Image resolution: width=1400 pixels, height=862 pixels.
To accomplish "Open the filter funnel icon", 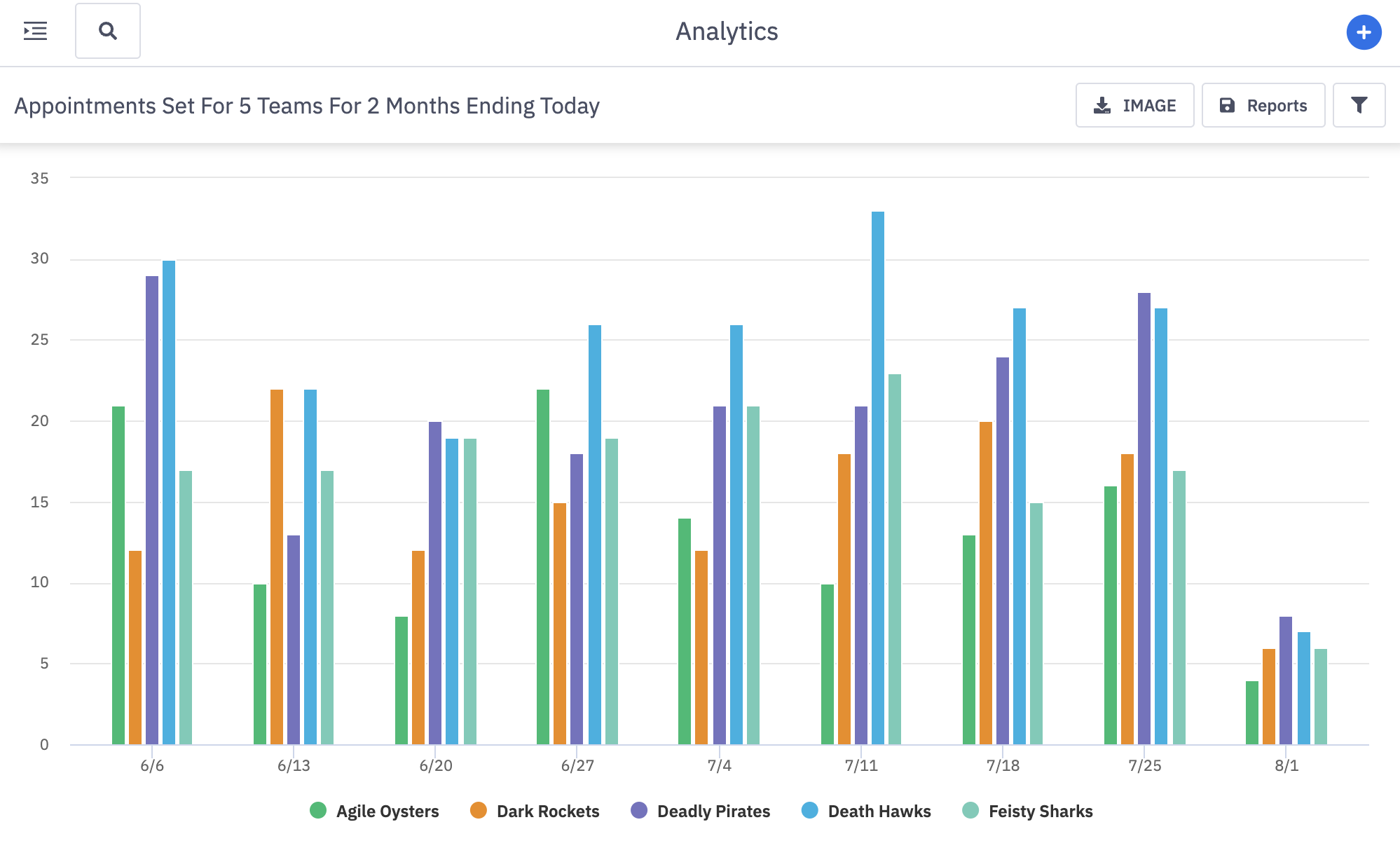I will [1359, 105].
